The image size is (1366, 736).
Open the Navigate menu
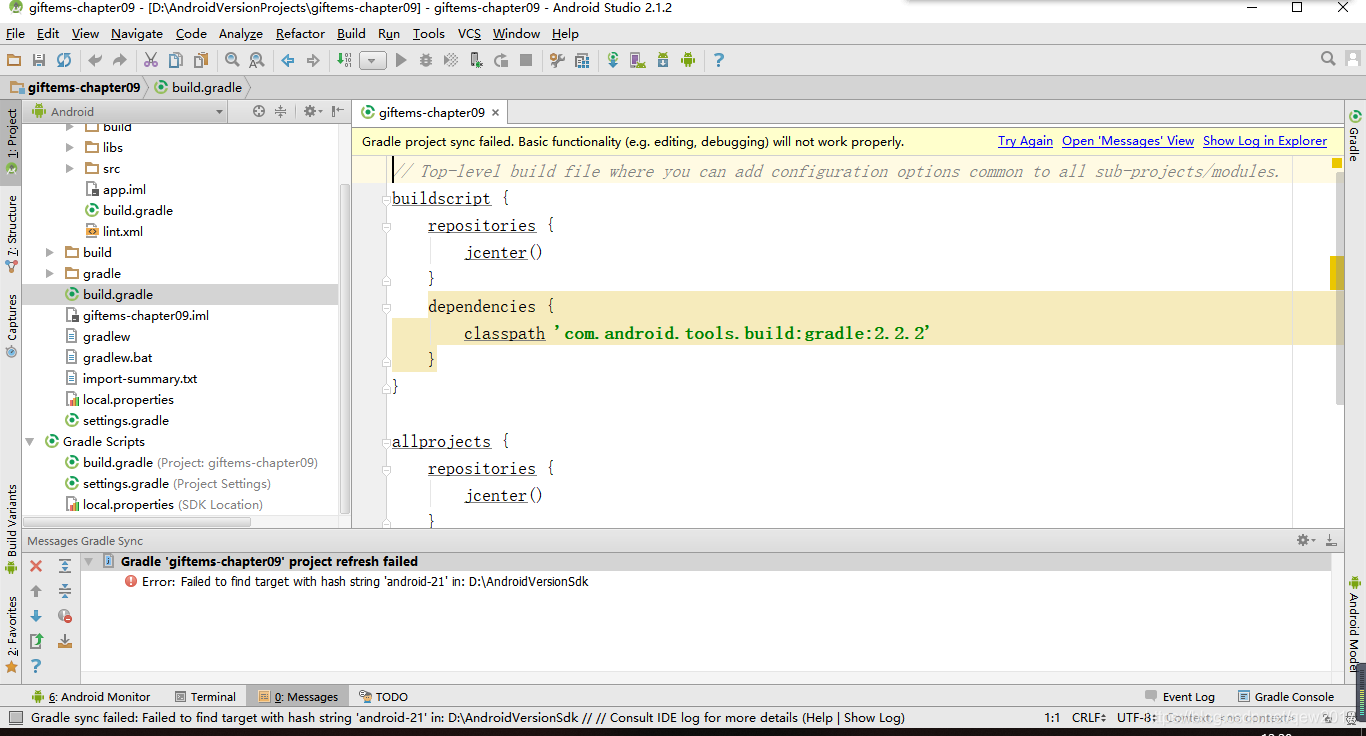(x=137, y=33)
